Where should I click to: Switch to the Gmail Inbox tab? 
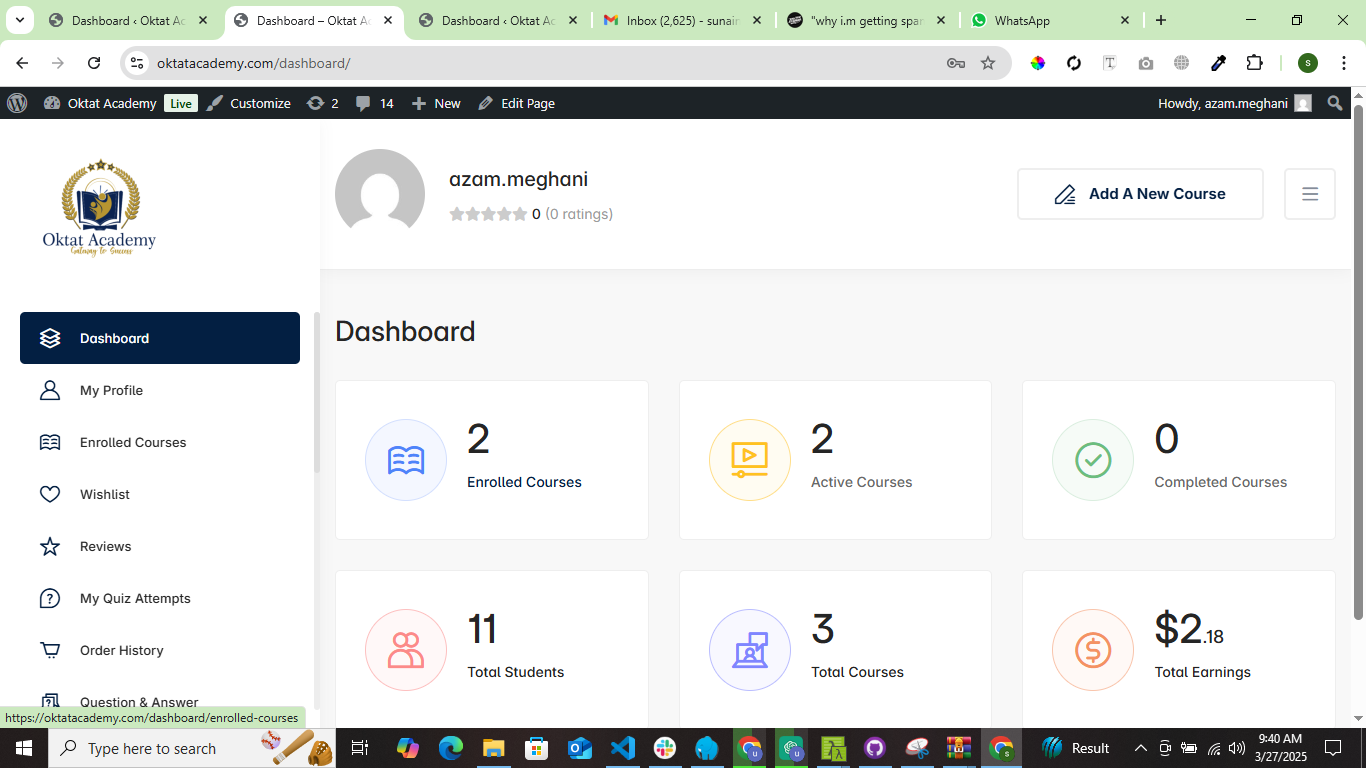click(680, 20)
